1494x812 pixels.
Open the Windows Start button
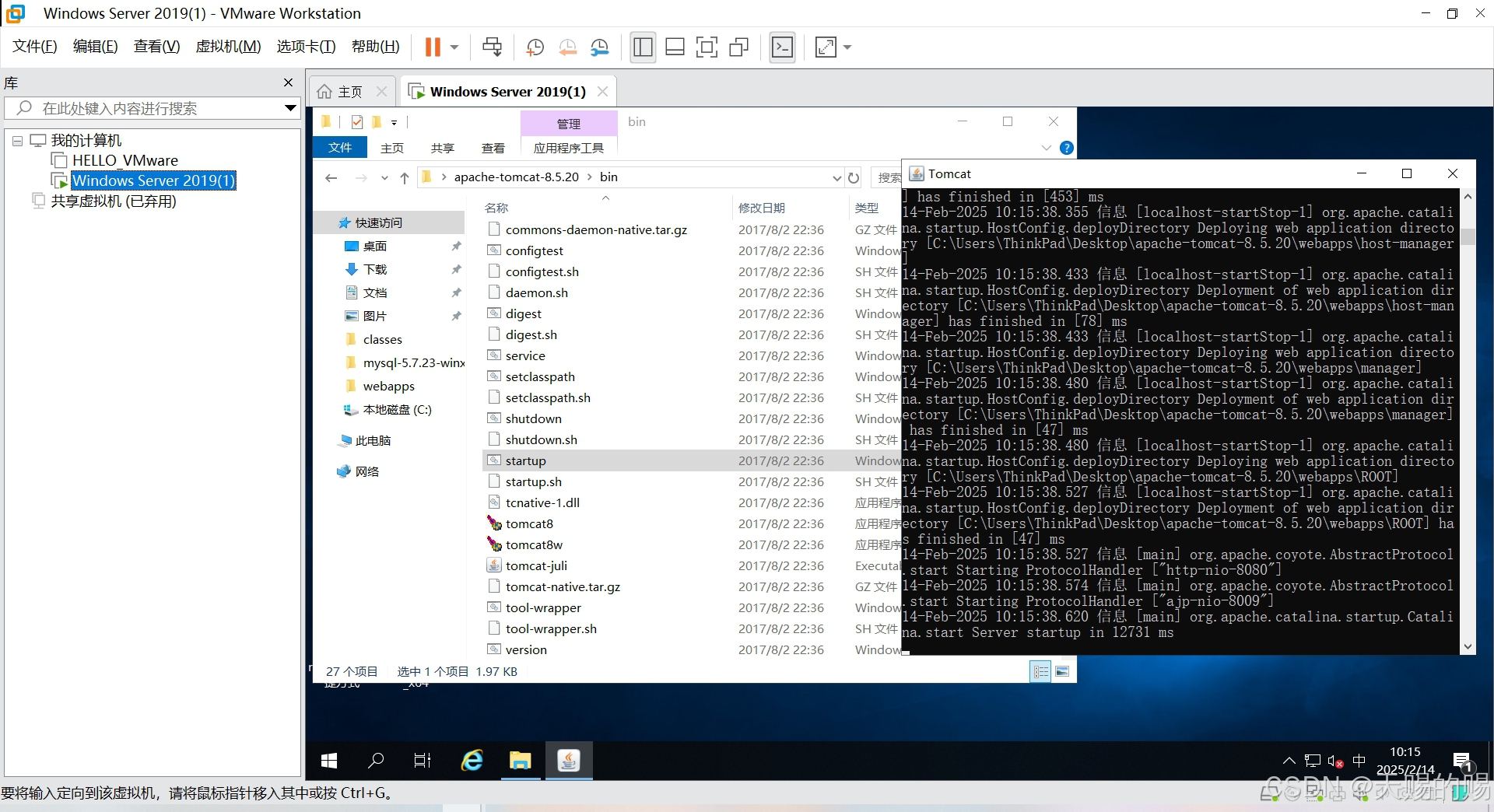[x=329, y=761]
